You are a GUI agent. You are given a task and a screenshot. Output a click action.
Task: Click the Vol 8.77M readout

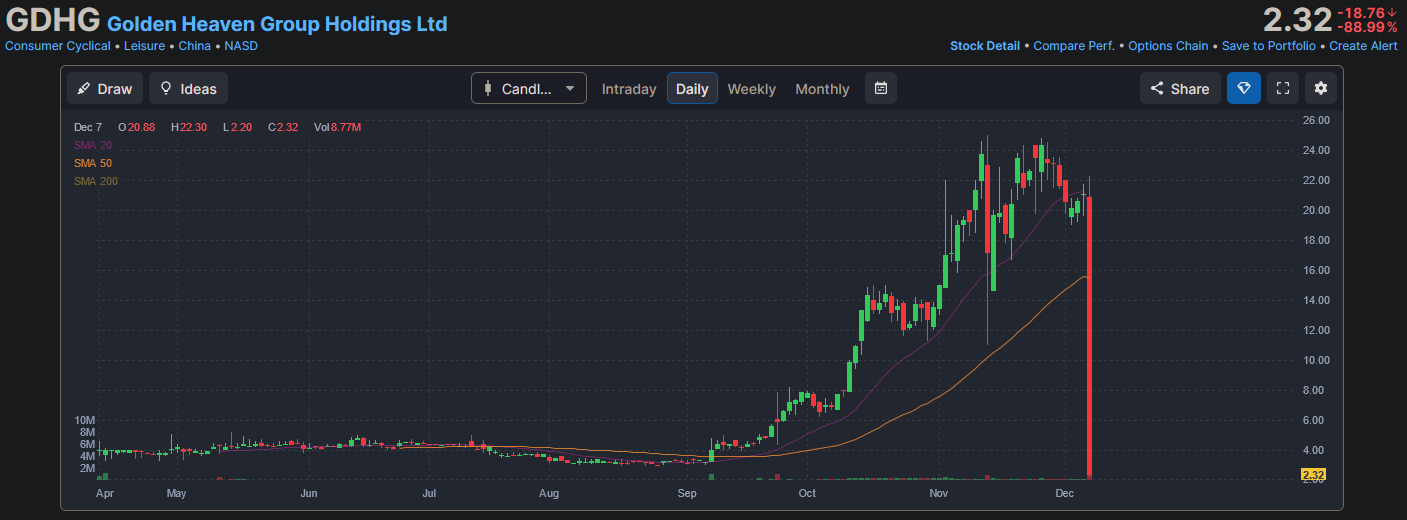(337, 127)
